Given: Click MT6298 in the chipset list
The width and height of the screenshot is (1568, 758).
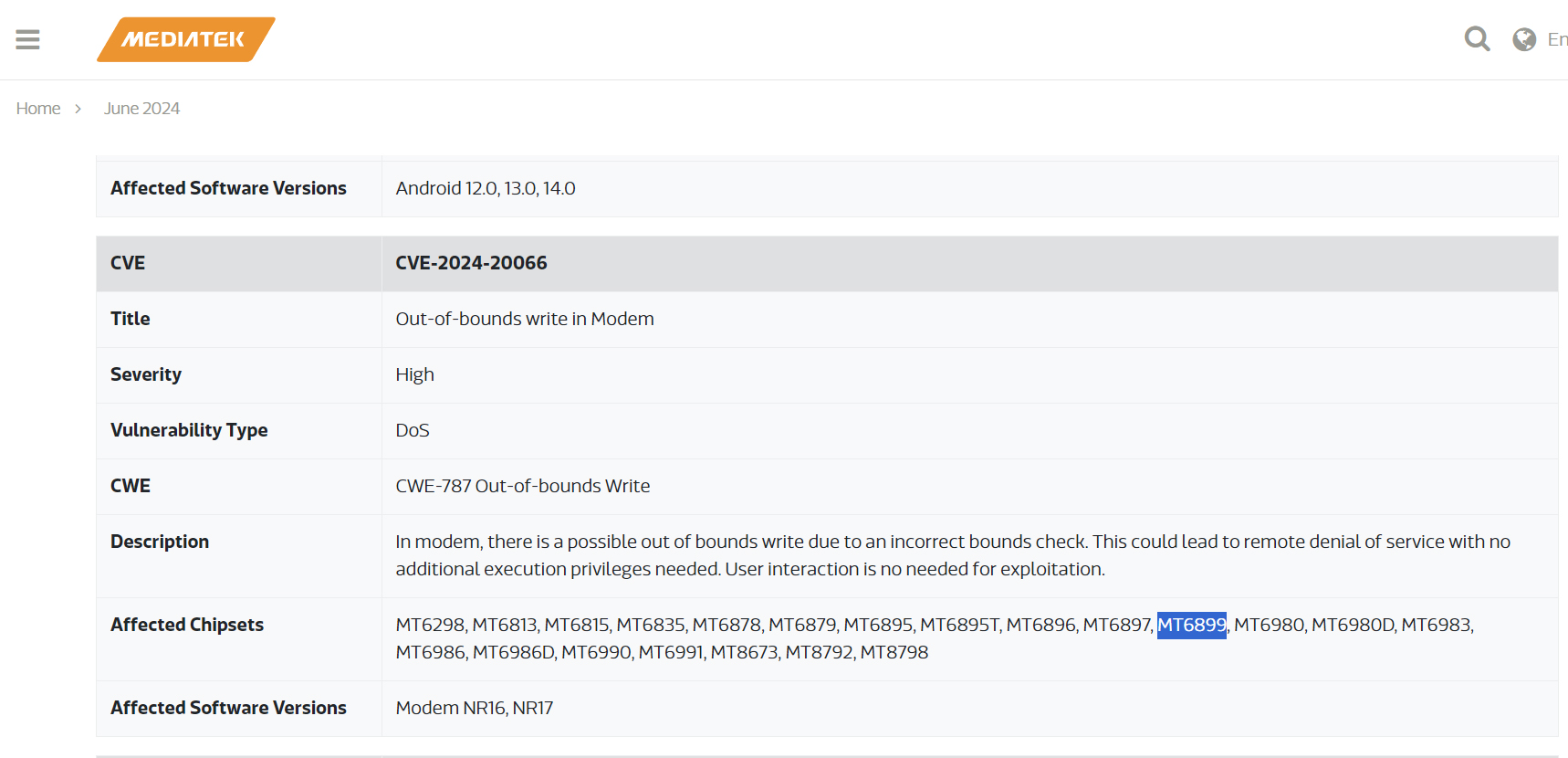Looking at the screenshot, I should pos(430,625).
